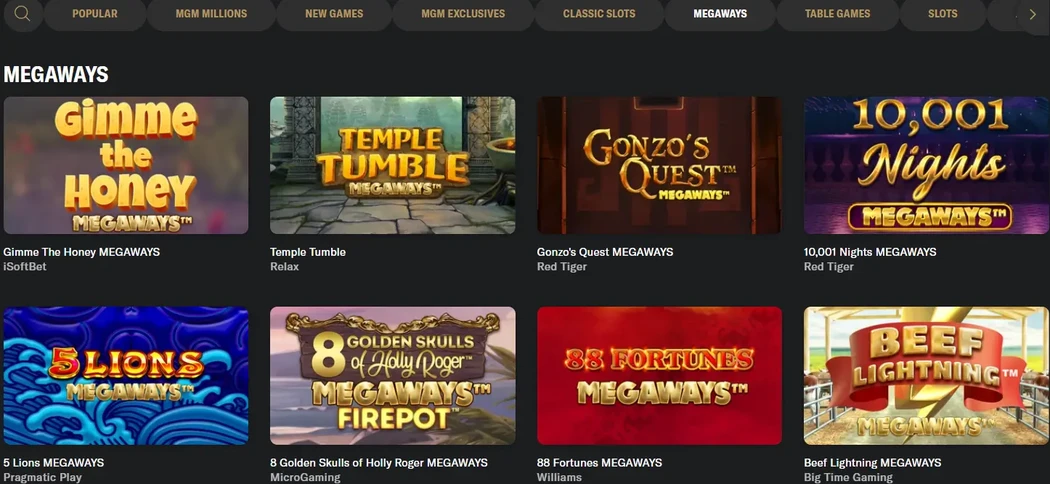Select 10,001 Nights Megaways game image
The width and height of the screenshot is (1050, 484).
pos(927,165)
